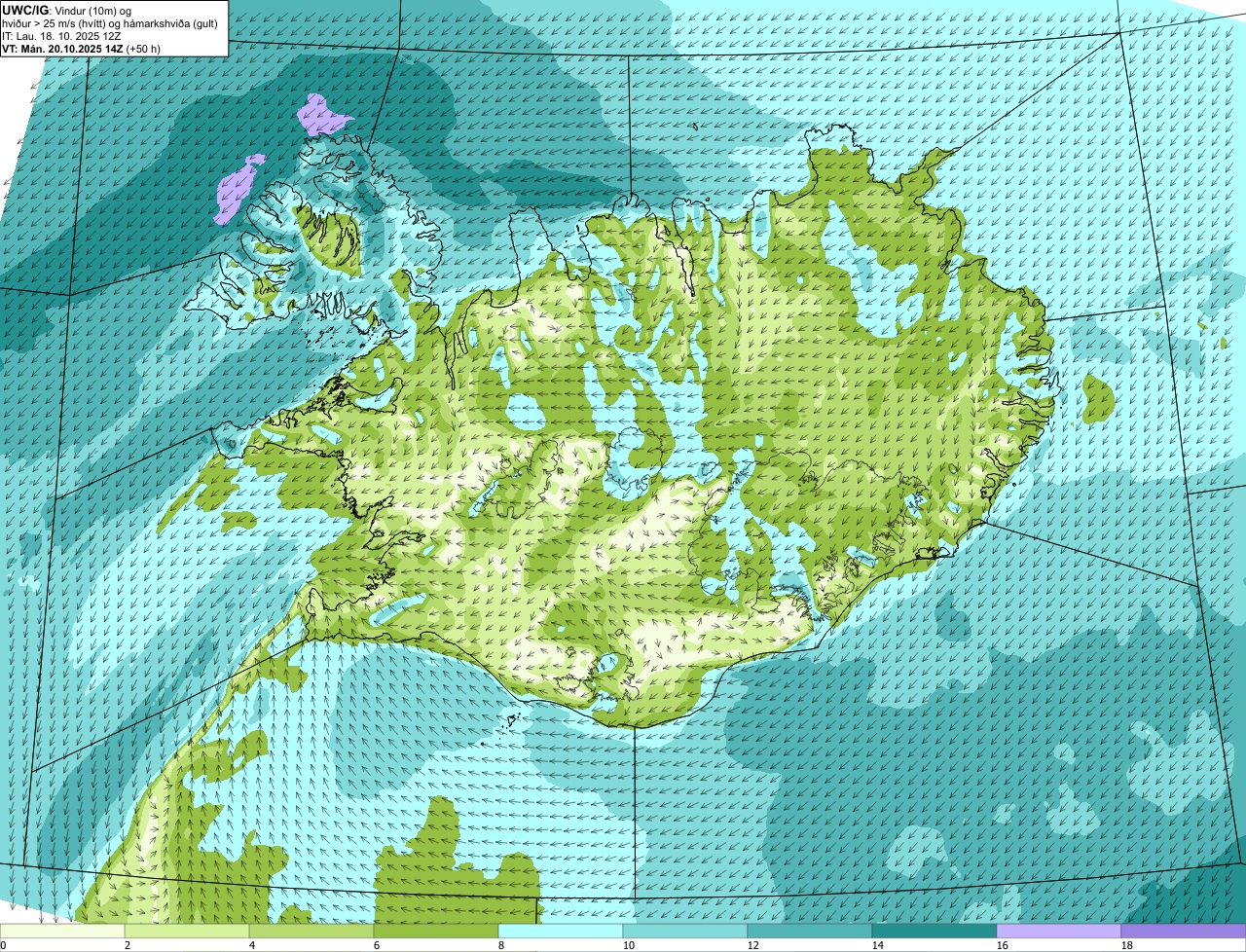Choose the 12–14 medium teal legend swatch
Image resolution: width=1246 pixels, height=952 pixels.
click(810, 931)
